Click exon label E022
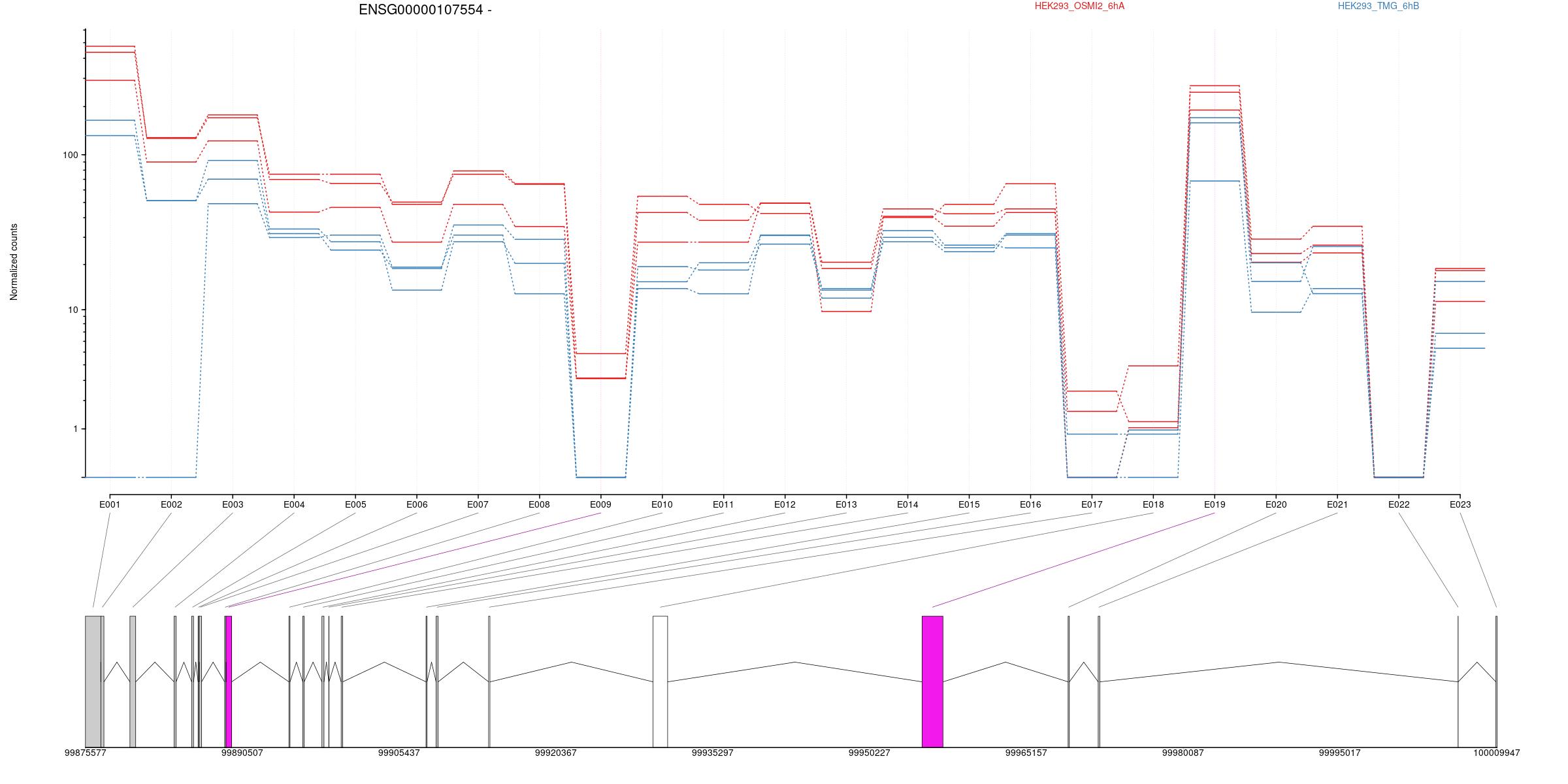 (1399, 504)
